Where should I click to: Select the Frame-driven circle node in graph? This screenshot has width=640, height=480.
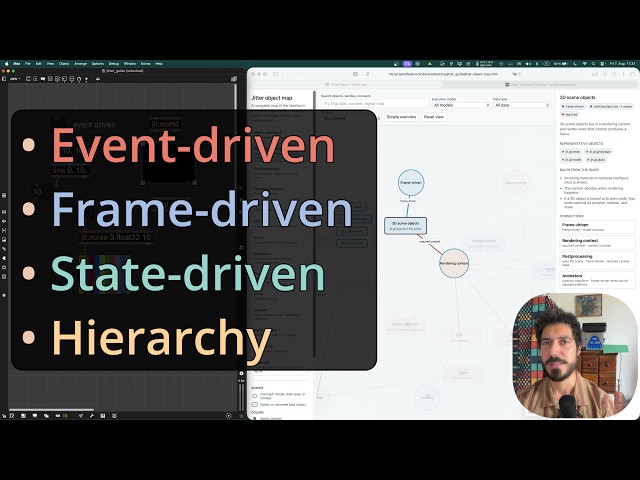click(x=411, y=182)
